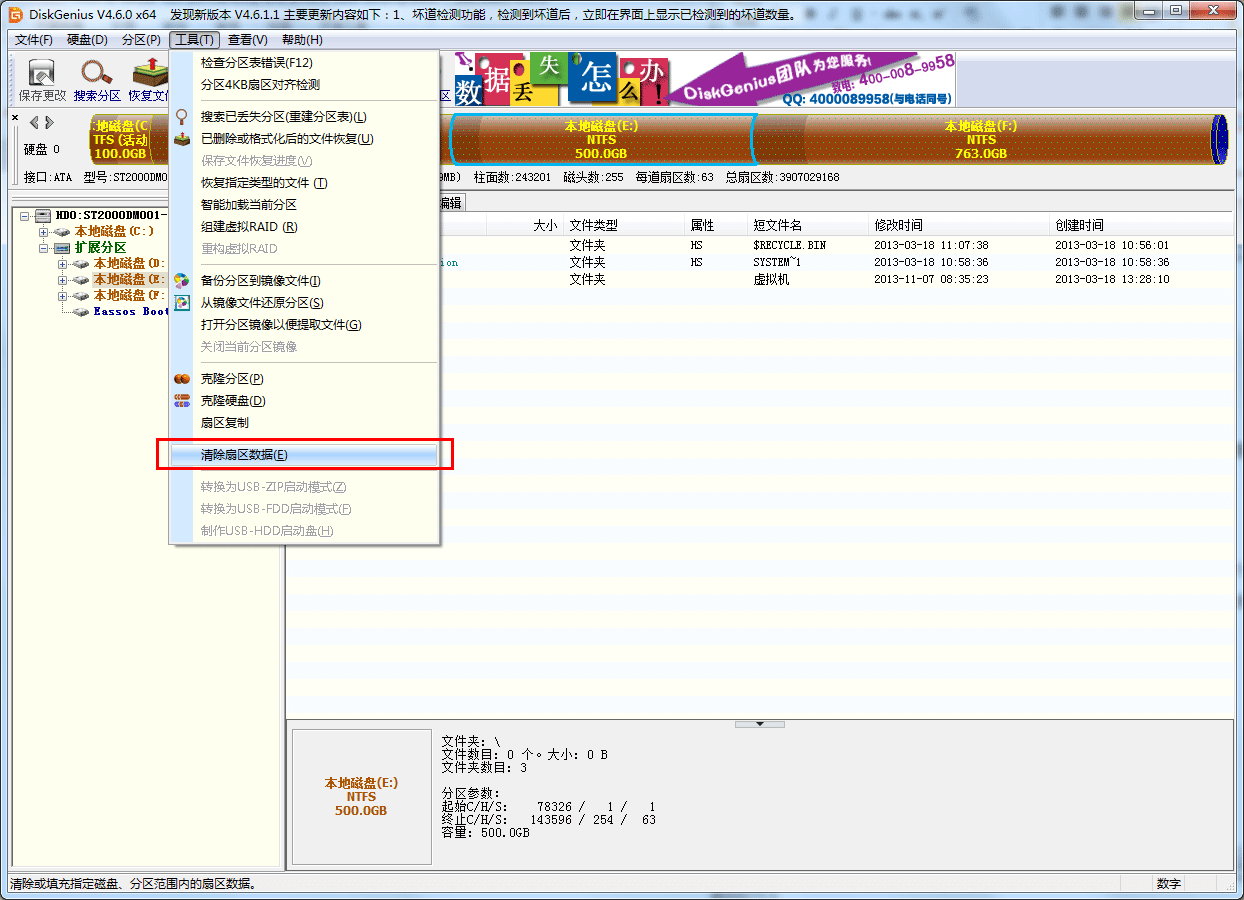Click the 从镜像文件还原分区 menu icon

tap(181, 302)
